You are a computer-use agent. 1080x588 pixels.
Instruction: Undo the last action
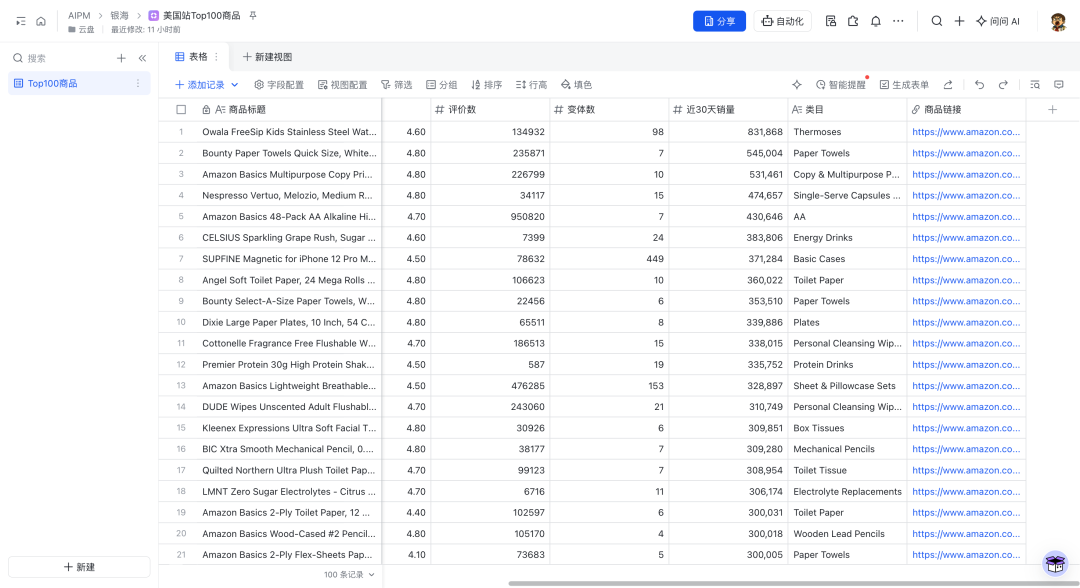979,85
